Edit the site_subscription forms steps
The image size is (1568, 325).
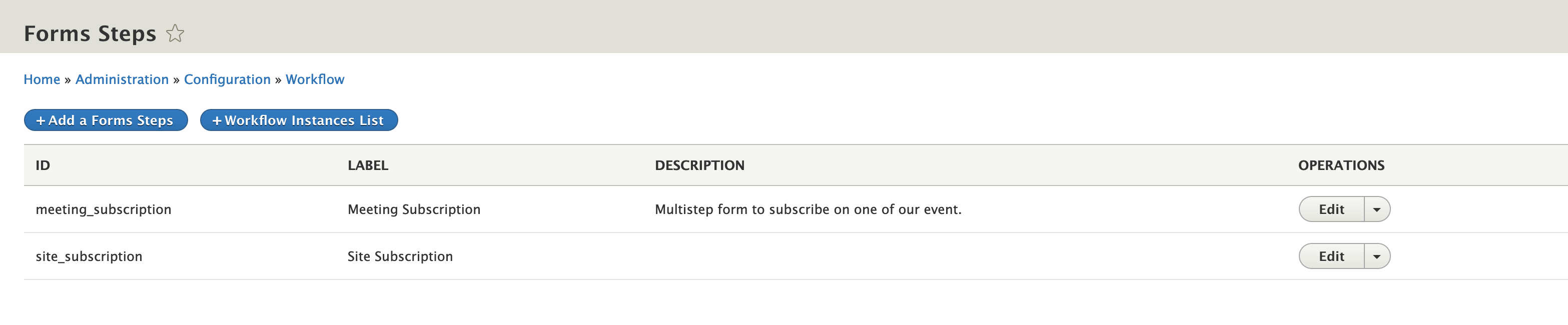pos(1331,256)
